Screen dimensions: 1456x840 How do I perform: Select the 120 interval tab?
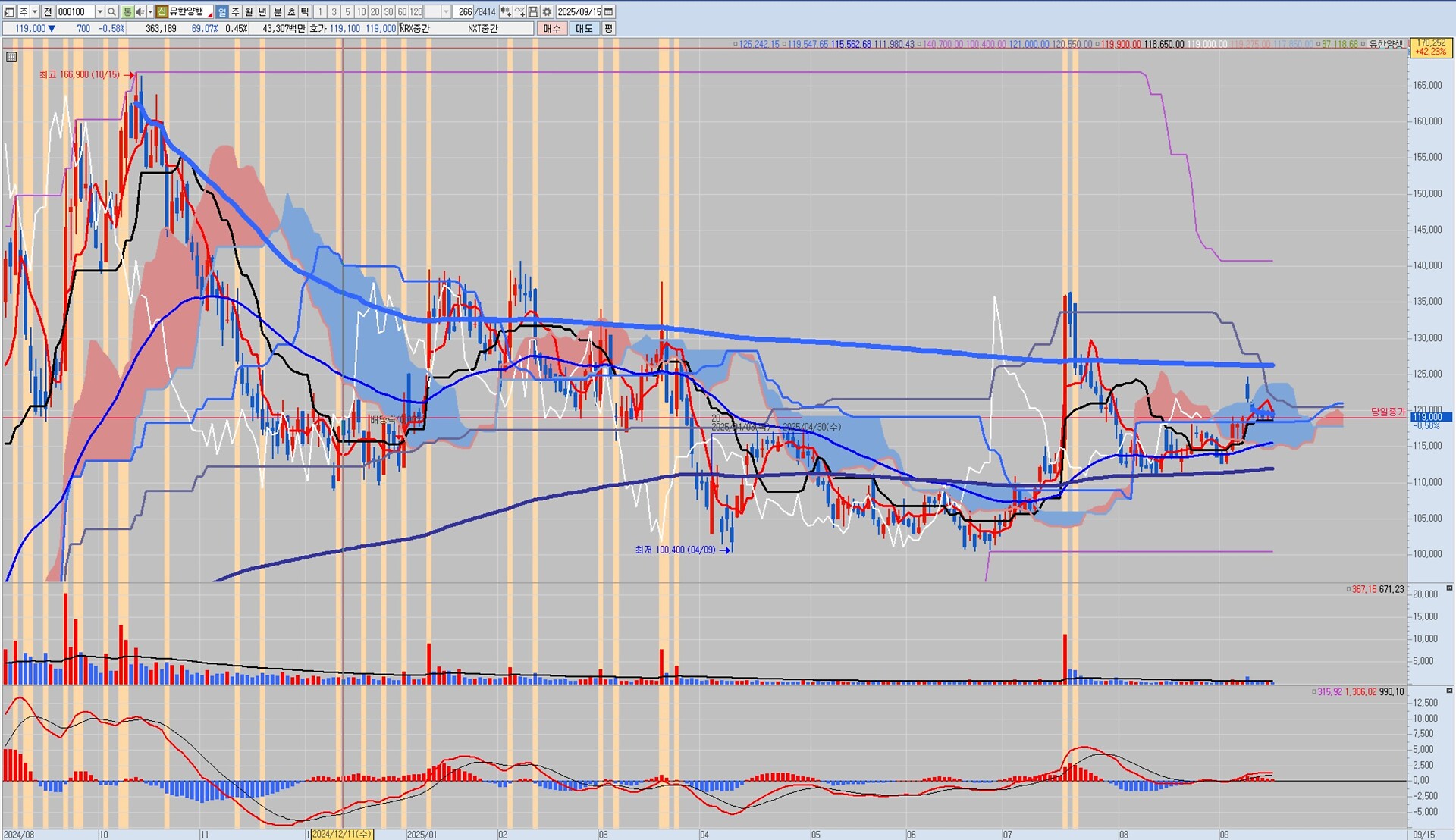point(416,12)
